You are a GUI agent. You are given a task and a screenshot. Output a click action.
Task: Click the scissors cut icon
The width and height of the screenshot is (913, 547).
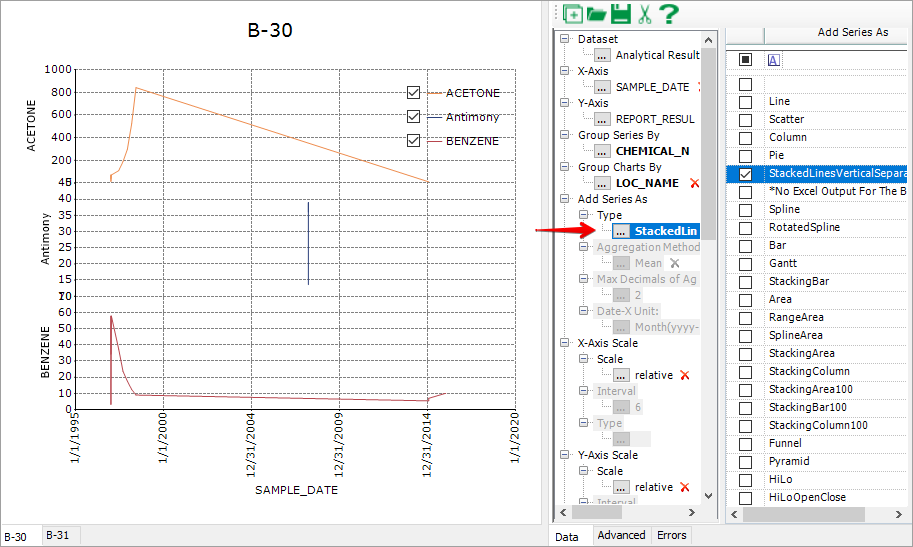[644, 14]
